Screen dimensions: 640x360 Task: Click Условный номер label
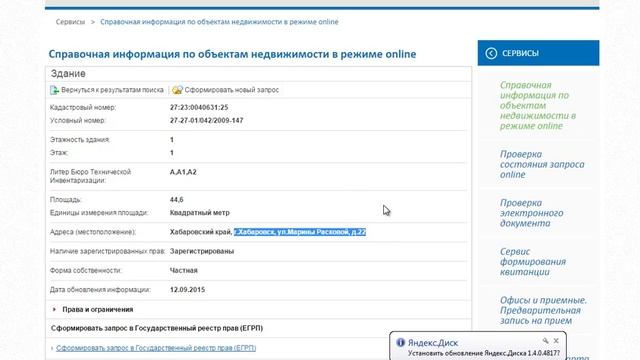[x=78, y=120]
